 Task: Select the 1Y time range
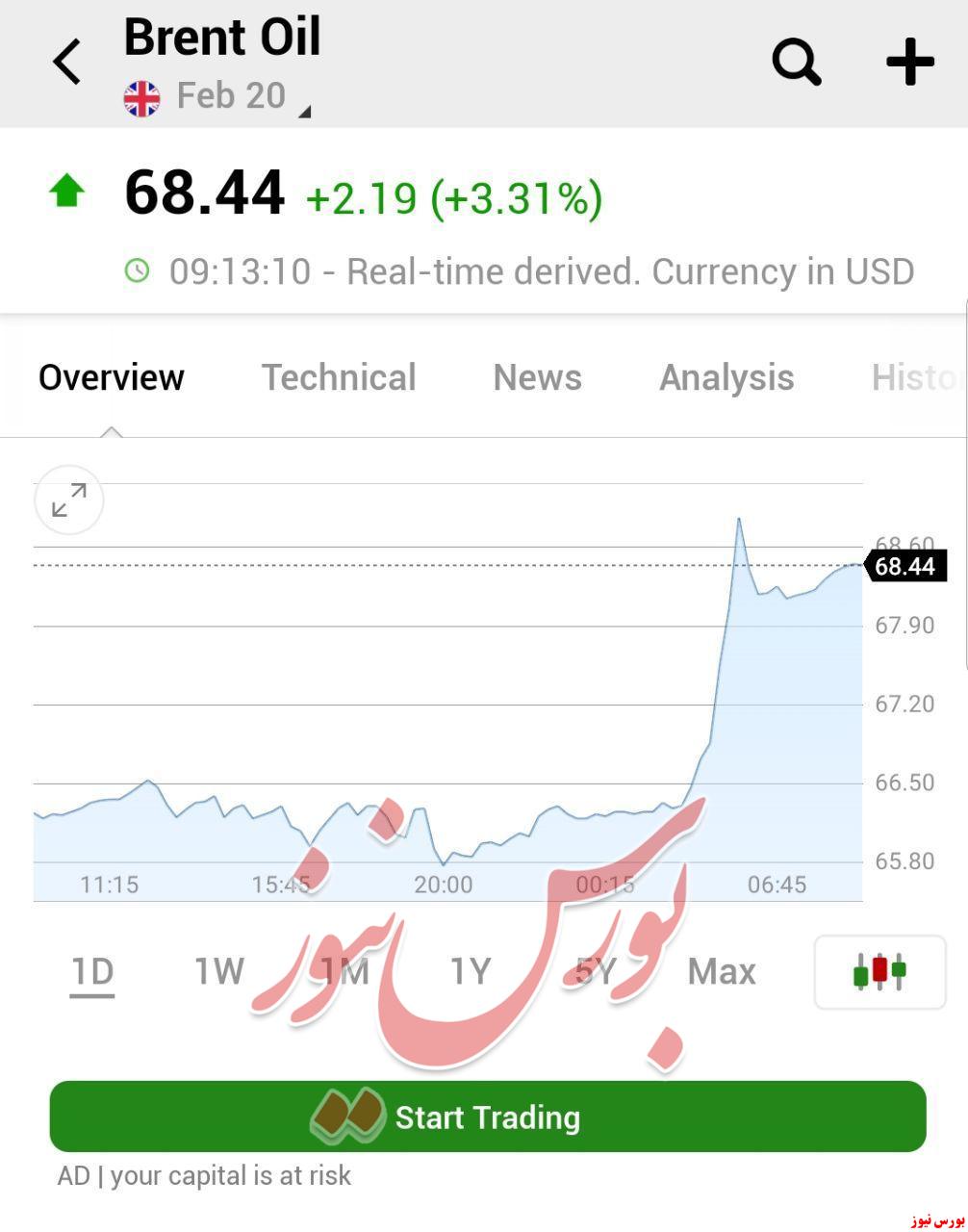(x=470, y=972)
